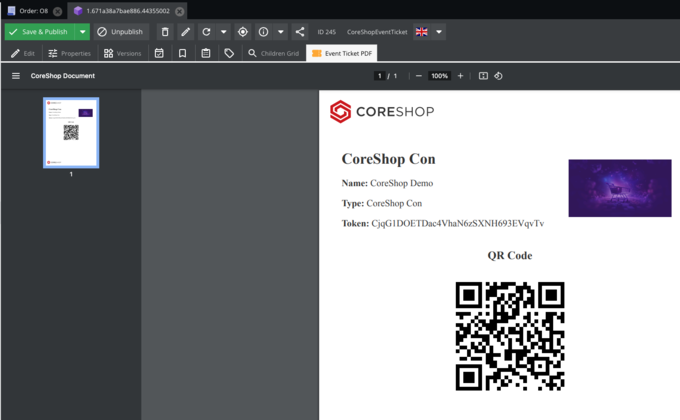Viewport: 680px width, 420px height.
Task: Click the rename pencil icon in toolbar
Action: tap(186, 32)
